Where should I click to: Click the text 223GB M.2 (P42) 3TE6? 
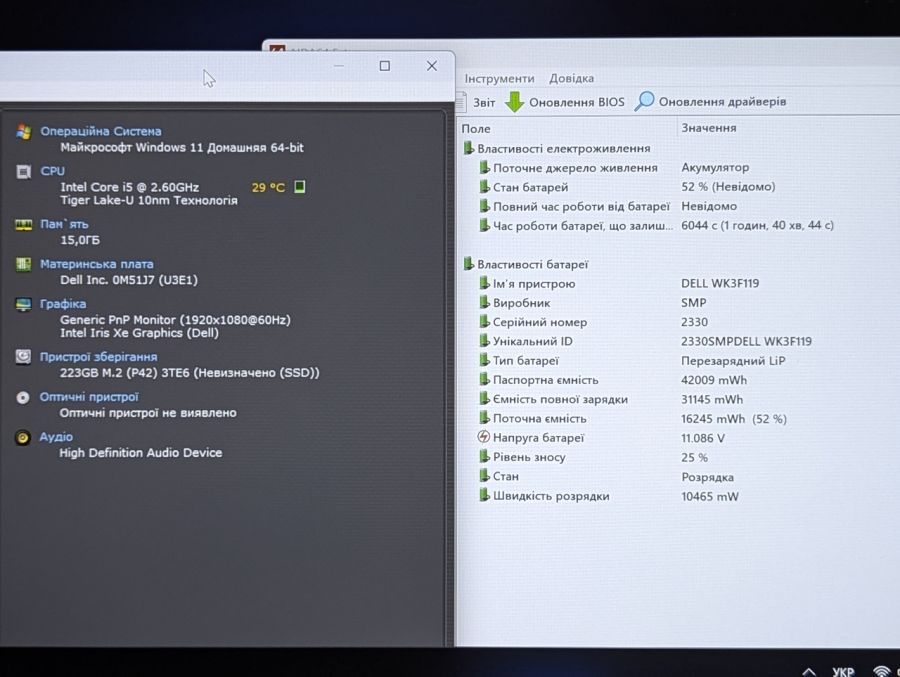point(125,373)
